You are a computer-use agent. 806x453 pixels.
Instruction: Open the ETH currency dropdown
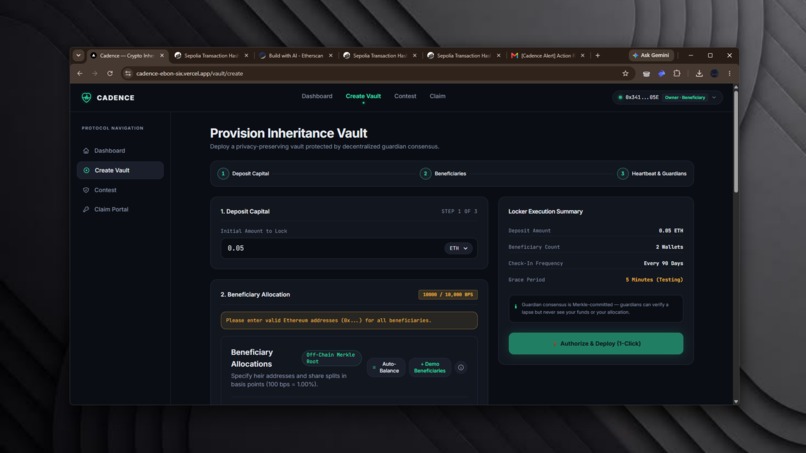click(459, 248)
